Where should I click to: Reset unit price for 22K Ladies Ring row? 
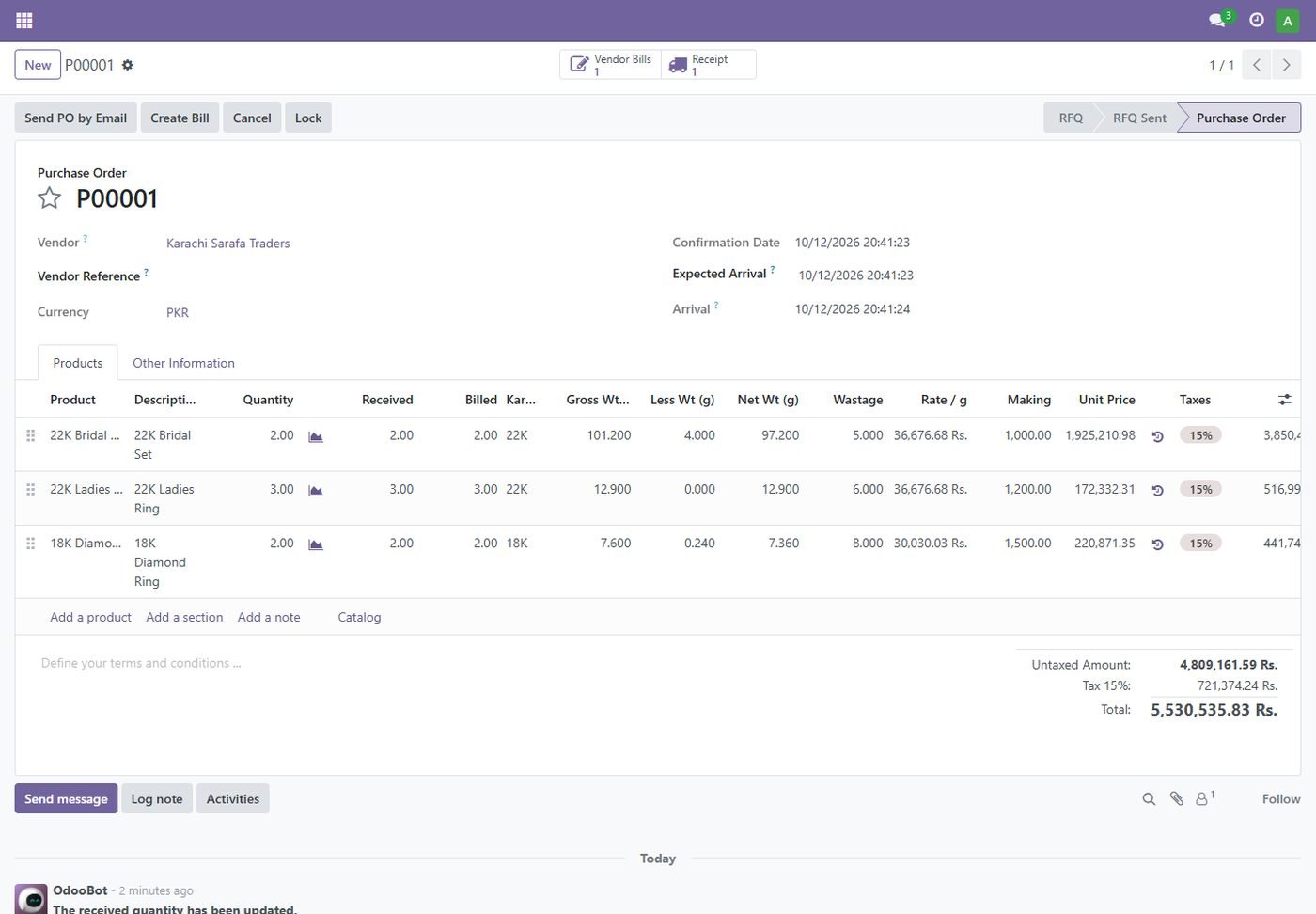(1157, 490)
